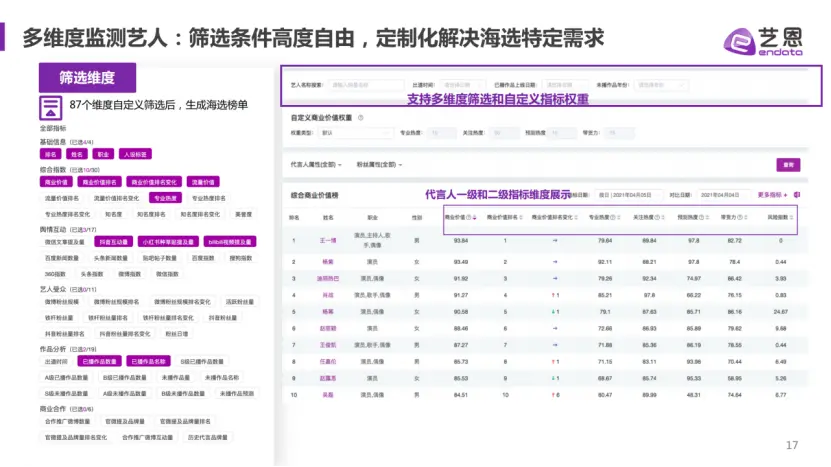Screen dimensions: 831x467
Task: Enable the 合作推广微博数量 indicator tag
Action: pyautogui.click(x=67, y=421)
